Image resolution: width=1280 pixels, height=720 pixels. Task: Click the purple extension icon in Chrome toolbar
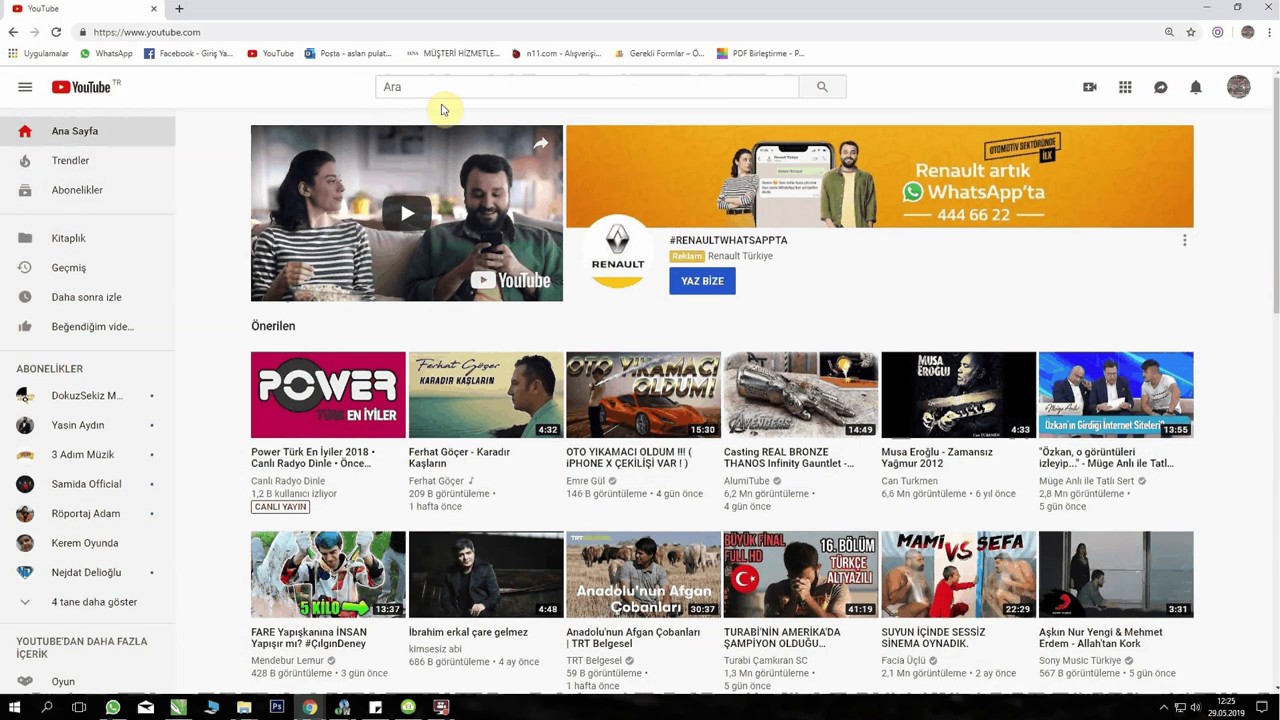tap(1217, 32)
